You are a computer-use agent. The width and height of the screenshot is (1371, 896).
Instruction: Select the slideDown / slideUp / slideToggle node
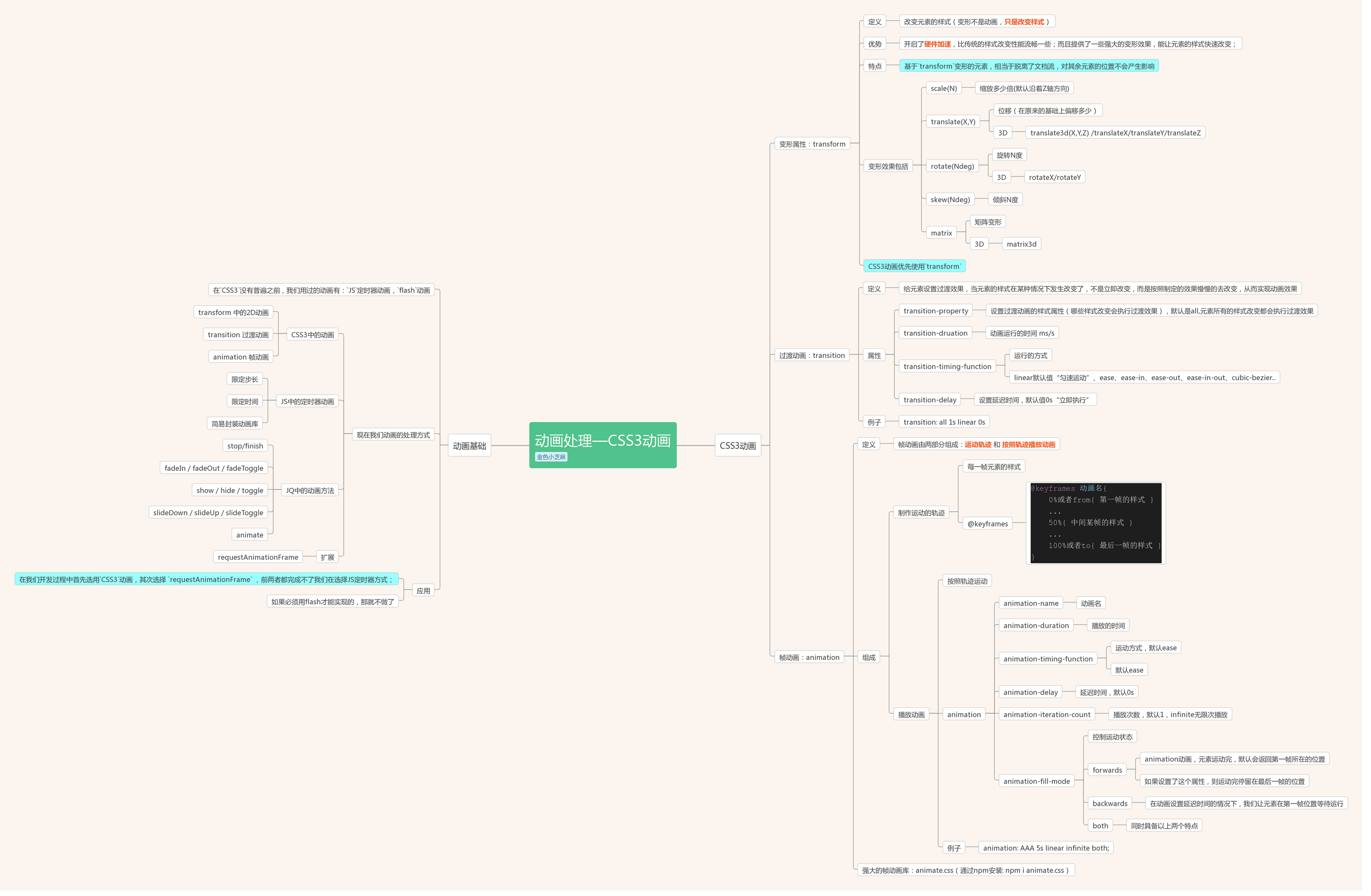coord(208,513)
